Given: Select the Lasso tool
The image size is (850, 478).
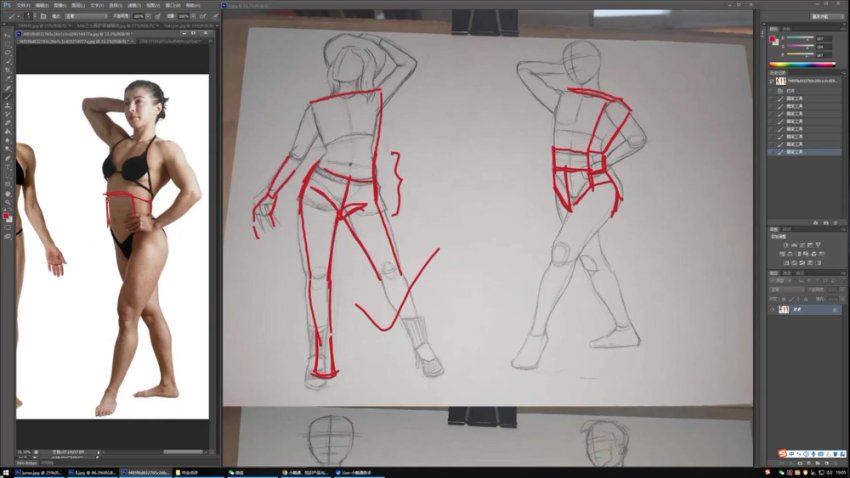Looking at the screenshot, I should click(x=8, y=53).
